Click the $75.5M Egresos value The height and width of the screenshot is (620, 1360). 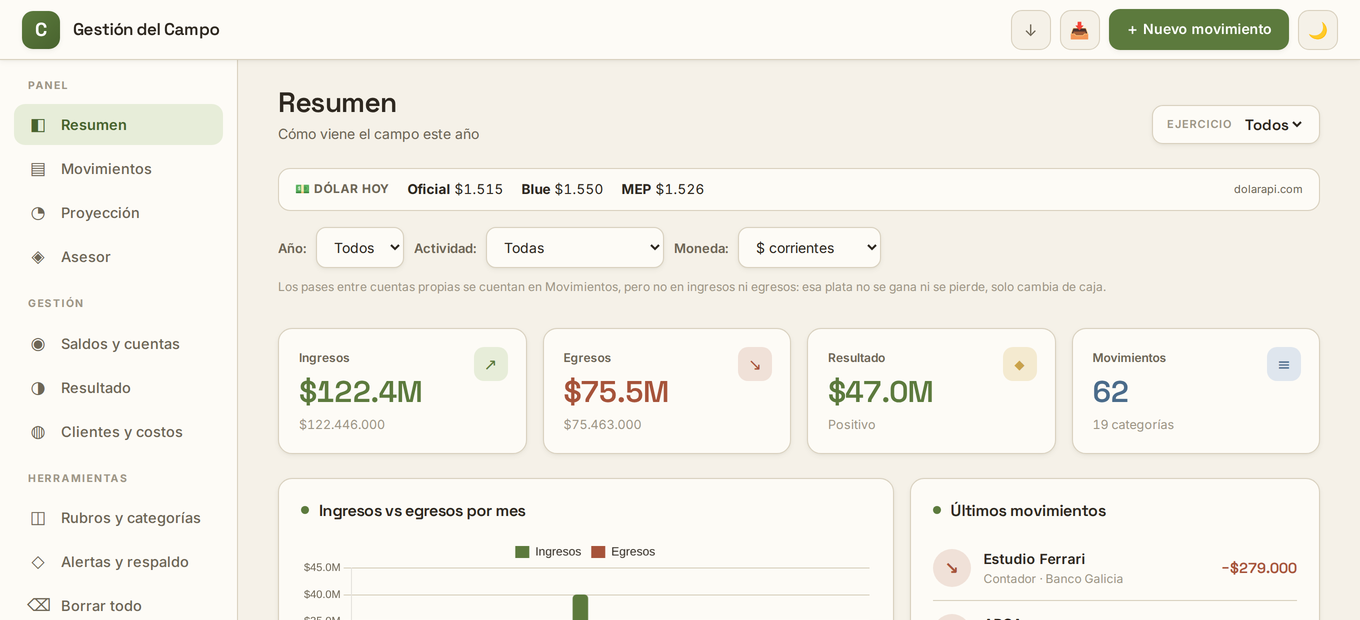tap(616, 391)
